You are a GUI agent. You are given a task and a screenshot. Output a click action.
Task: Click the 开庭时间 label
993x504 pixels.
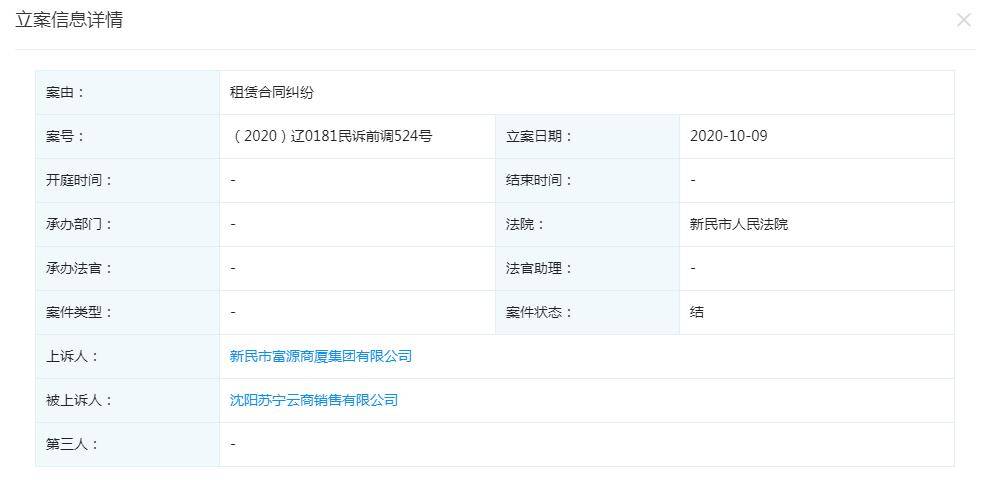point(79,180)
